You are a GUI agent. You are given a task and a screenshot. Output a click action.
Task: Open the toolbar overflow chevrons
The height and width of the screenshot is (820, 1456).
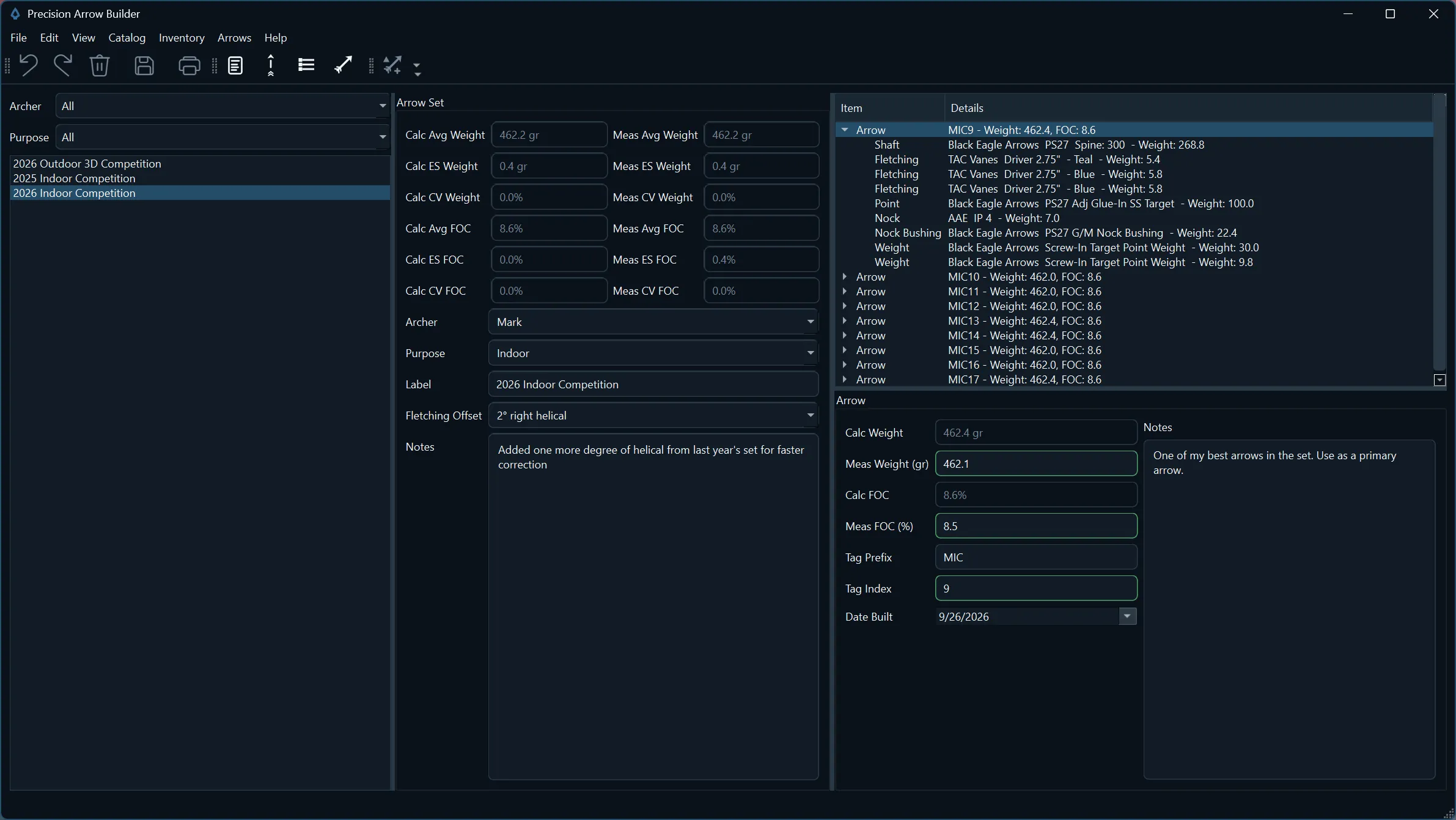(x=417, y=68)
